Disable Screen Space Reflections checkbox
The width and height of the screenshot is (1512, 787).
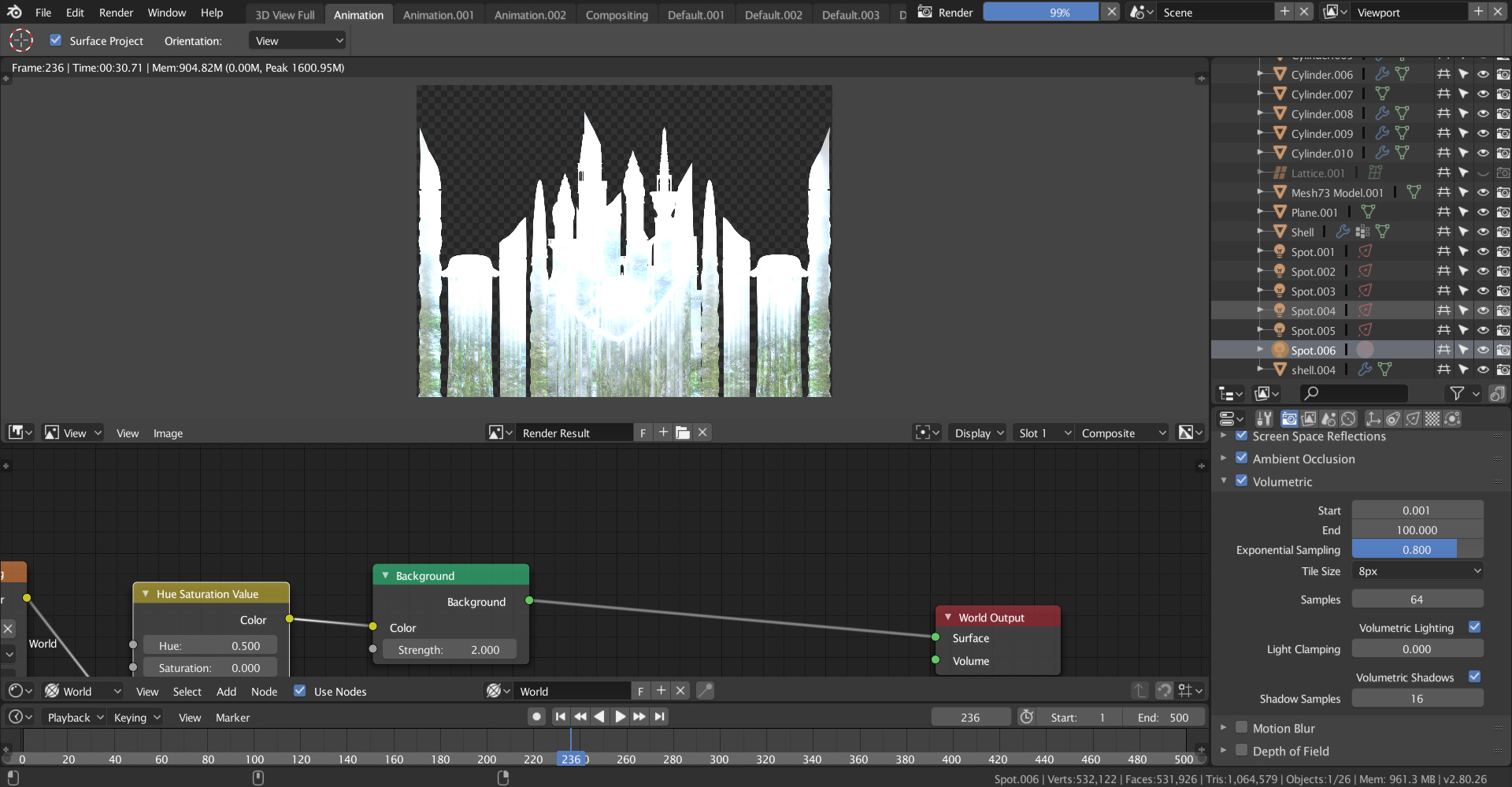tap(1242, 436)
